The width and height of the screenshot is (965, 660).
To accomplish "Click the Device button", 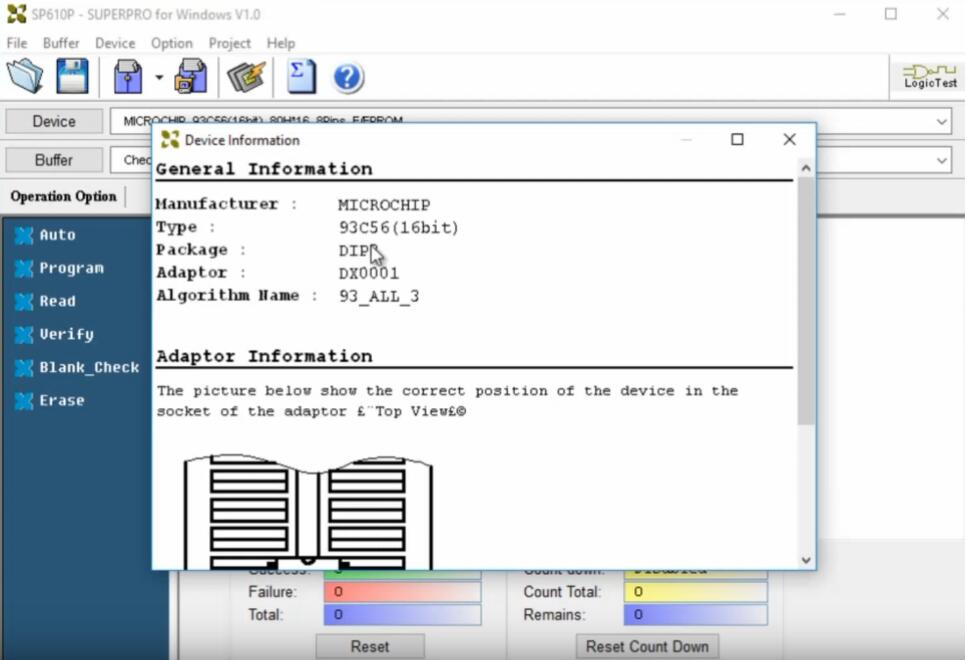I will click(54, 121).
